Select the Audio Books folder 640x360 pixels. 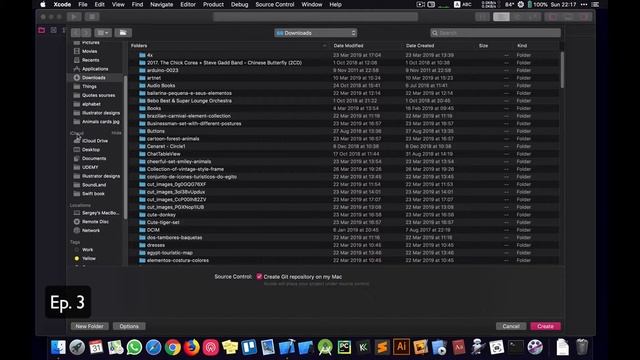pos(161,86)
